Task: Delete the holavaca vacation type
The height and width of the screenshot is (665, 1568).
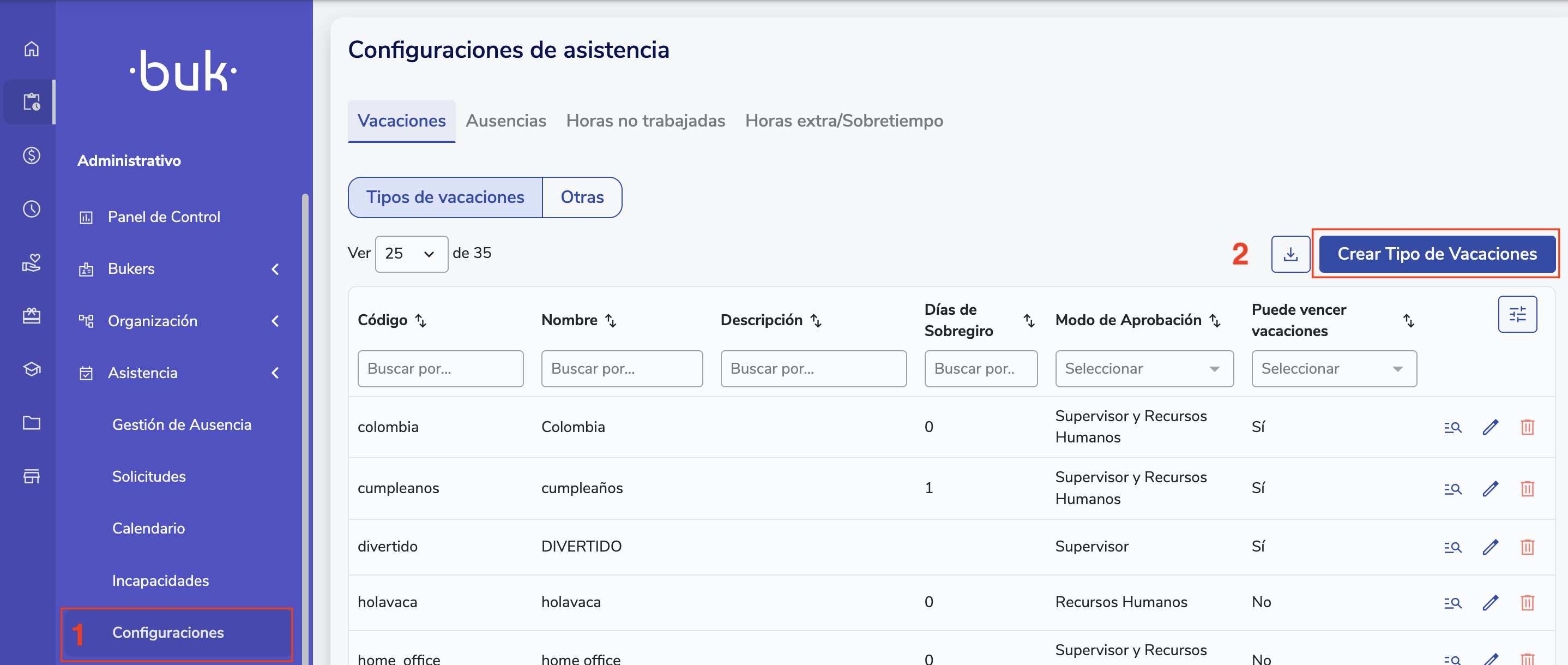Action: pos(1527,603)
